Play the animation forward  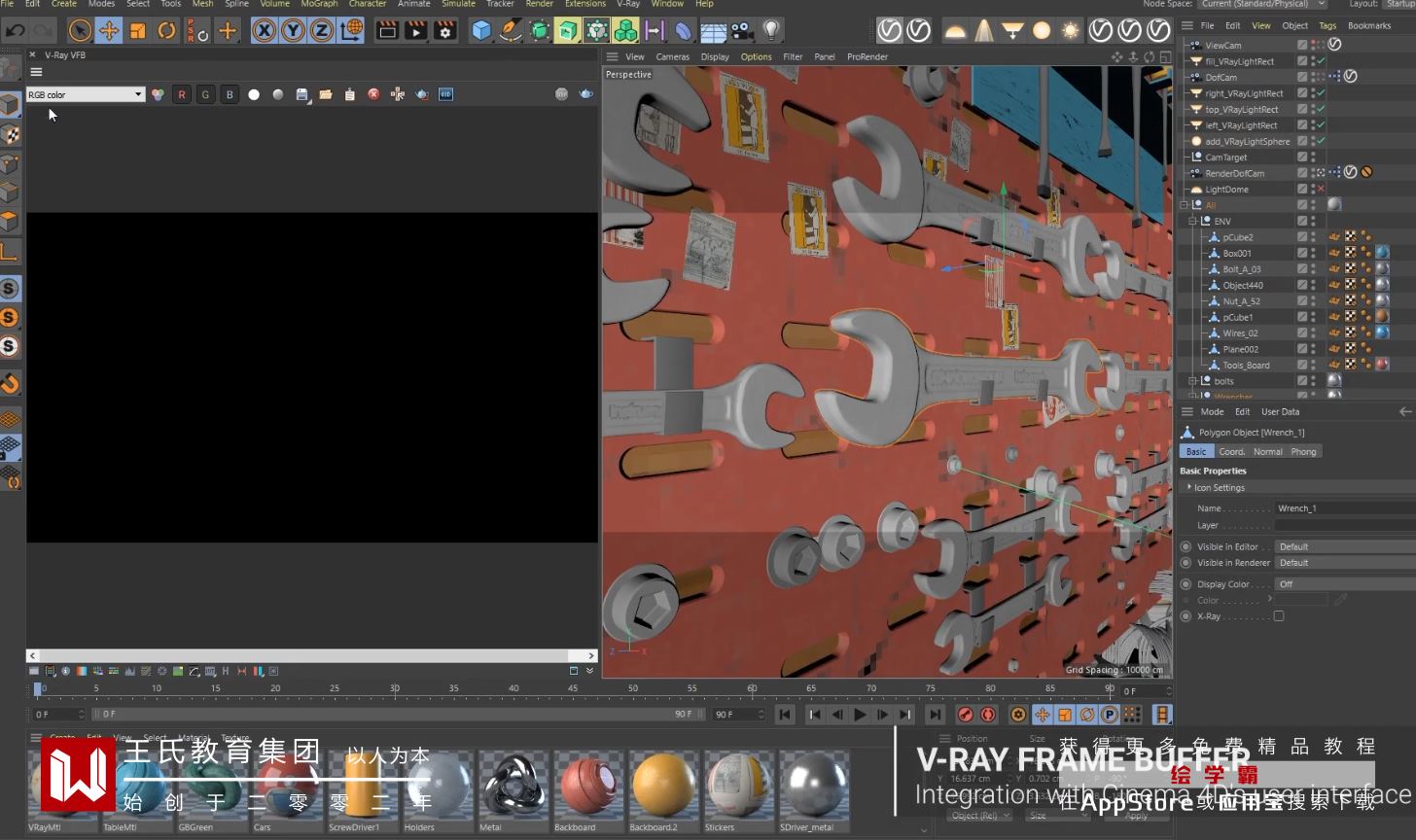860,715
